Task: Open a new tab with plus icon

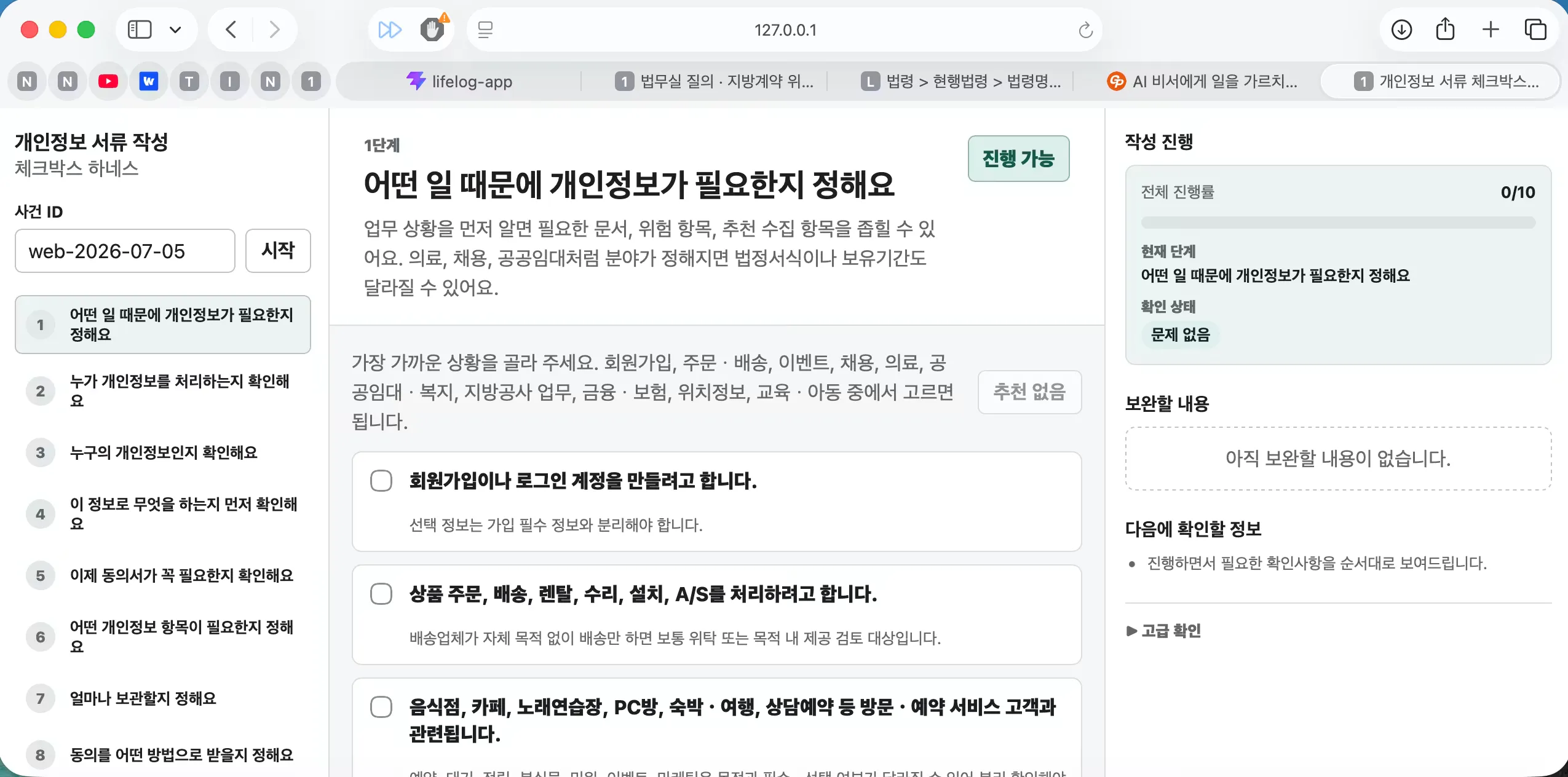Action: tap(1491, 30)
